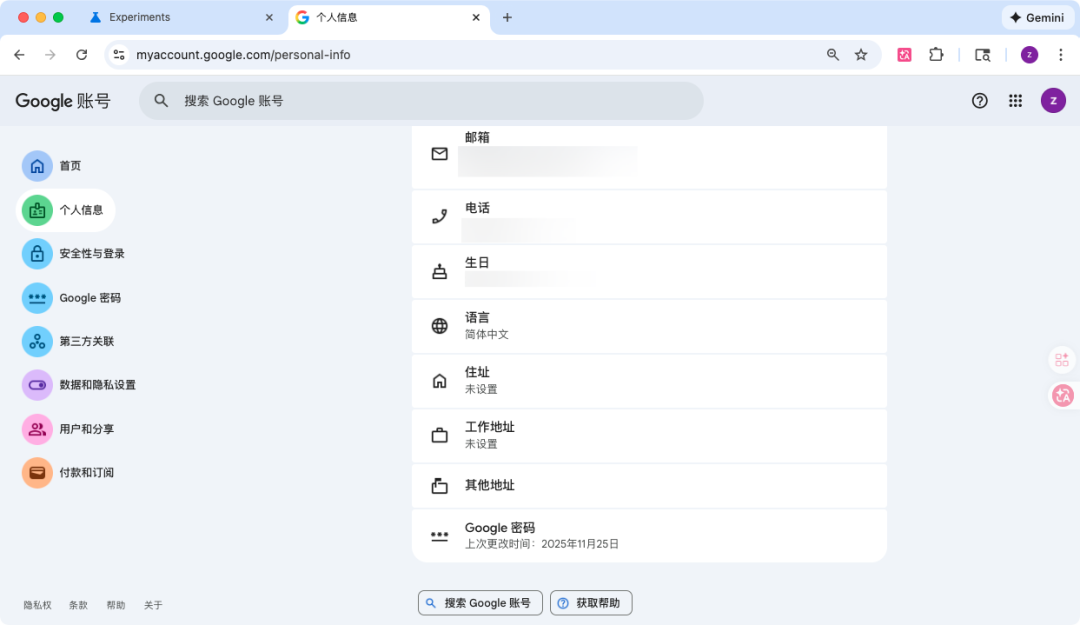1080x625 pixels.
Task: Open the 帮助 footer link
Action: 116,605
